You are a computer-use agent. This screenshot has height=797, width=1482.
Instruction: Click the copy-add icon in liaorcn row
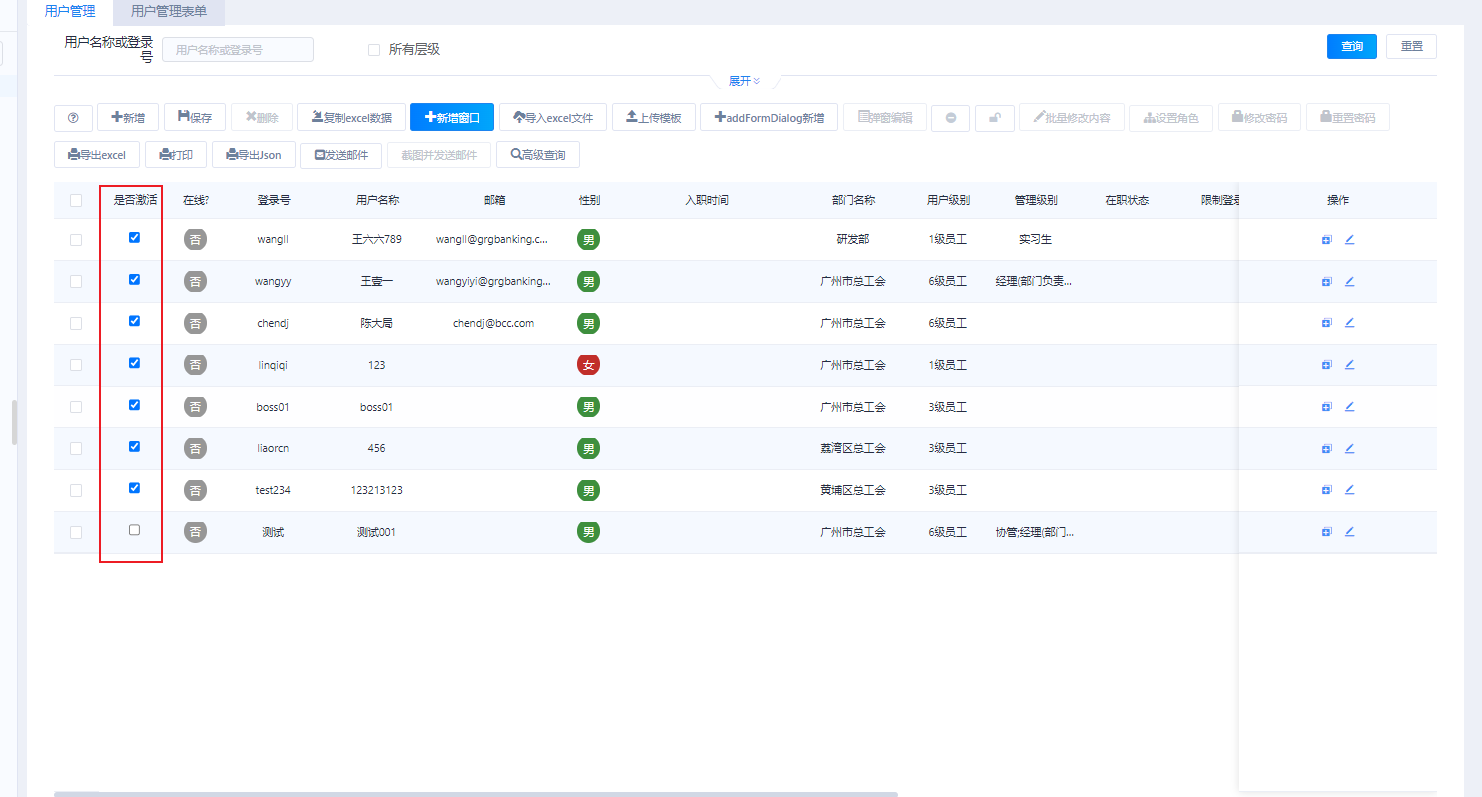(1327, 449)
